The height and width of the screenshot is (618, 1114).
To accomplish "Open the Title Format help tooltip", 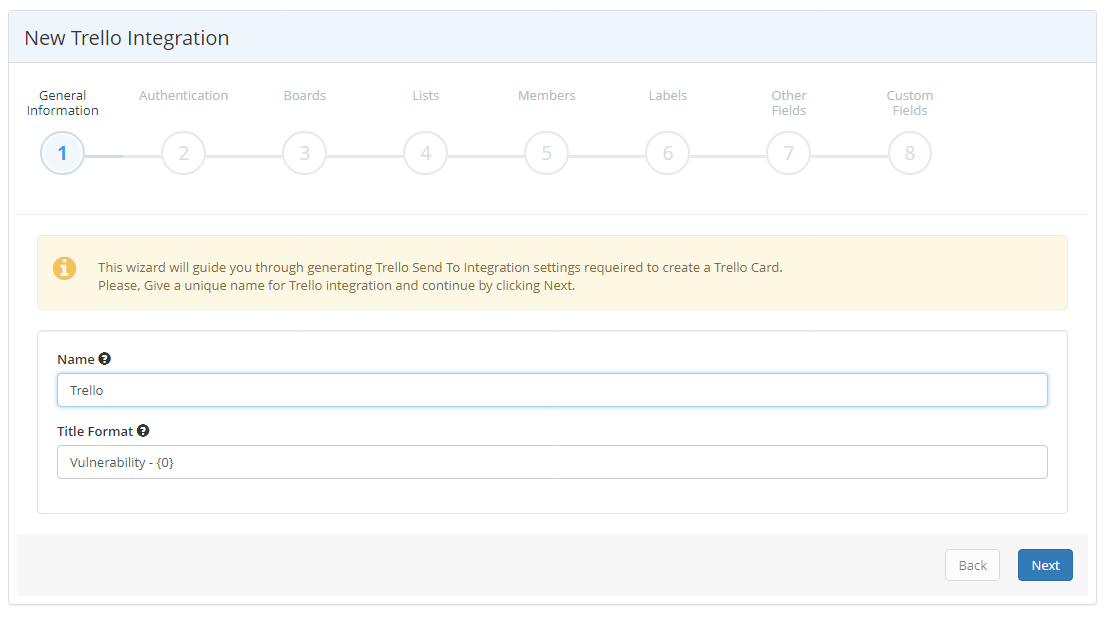I will pos(142,431).
